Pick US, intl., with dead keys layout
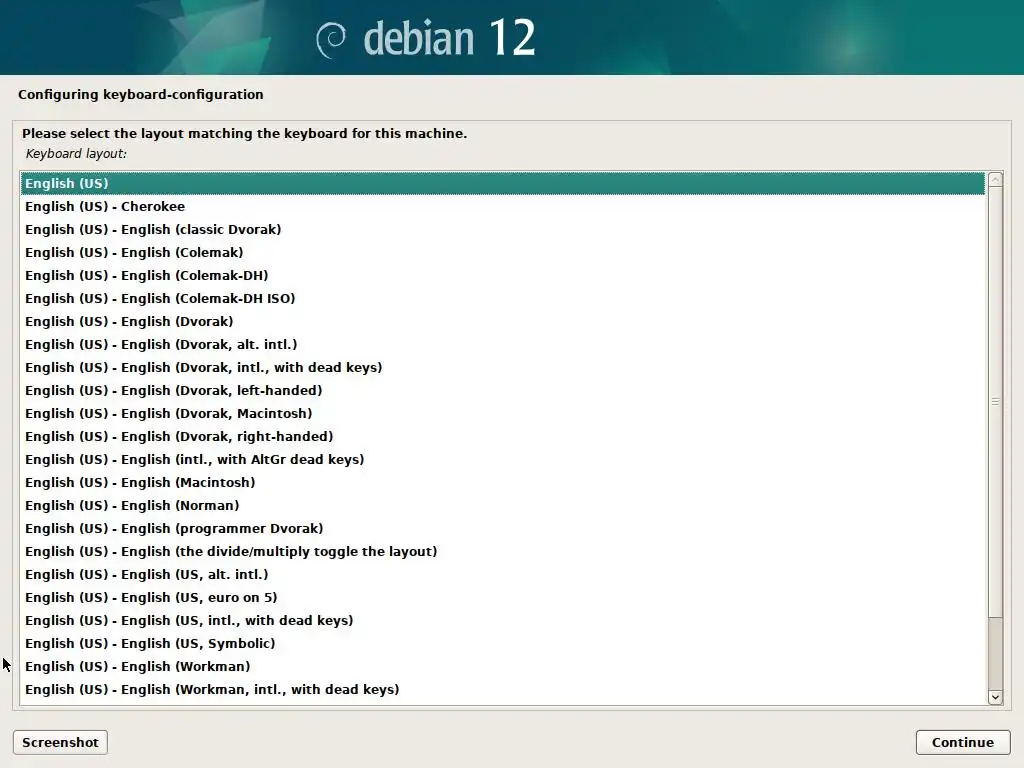 pyautogui.click(x=502, y=620)
